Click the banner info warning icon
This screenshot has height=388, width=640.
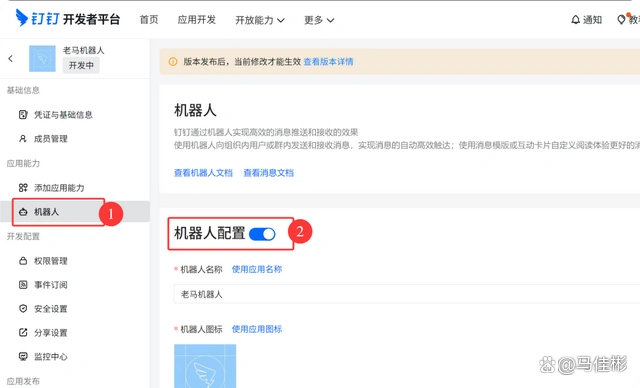pos(173,62)
